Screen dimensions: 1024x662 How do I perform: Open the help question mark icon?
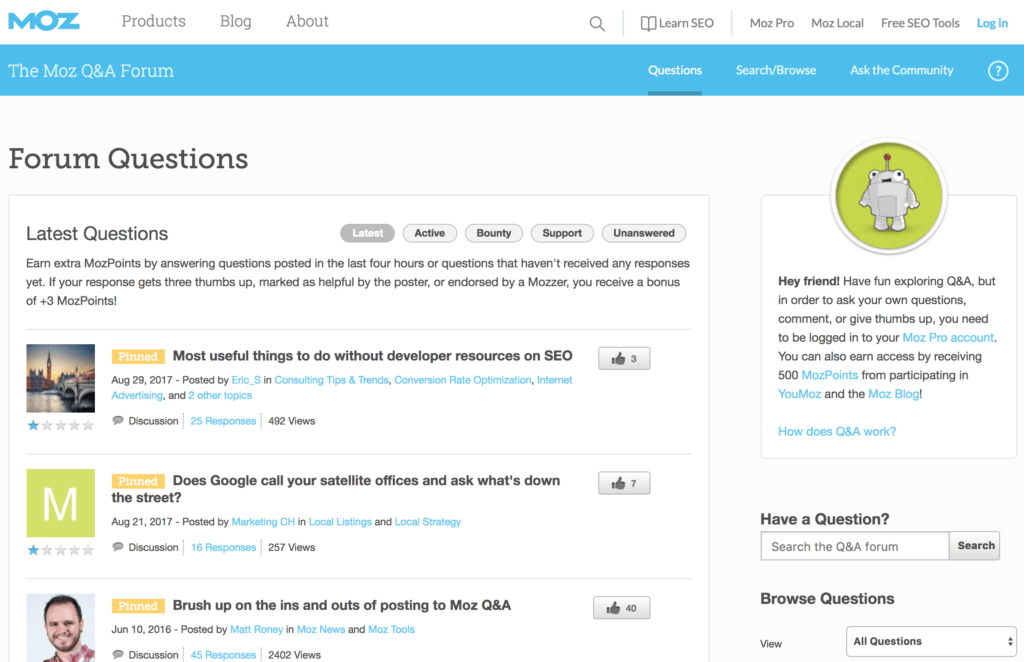[997, 71]
